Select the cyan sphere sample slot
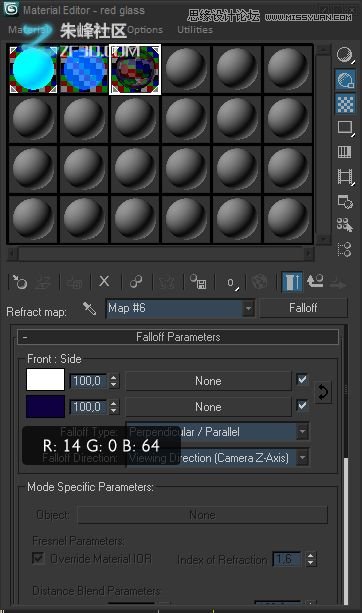Viewport: 362px width, 613px height. 33,70
